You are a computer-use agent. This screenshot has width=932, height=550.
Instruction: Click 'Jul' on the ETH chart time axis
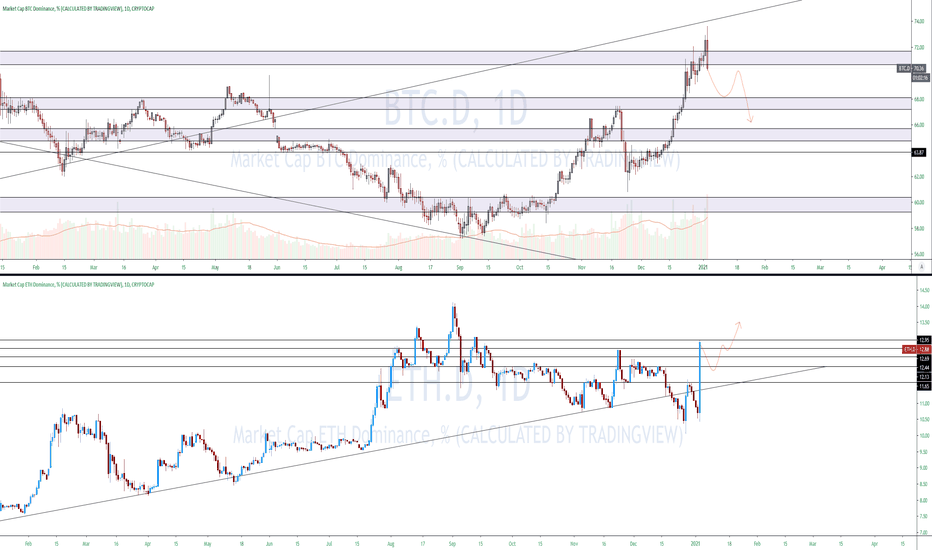point(329,543)
